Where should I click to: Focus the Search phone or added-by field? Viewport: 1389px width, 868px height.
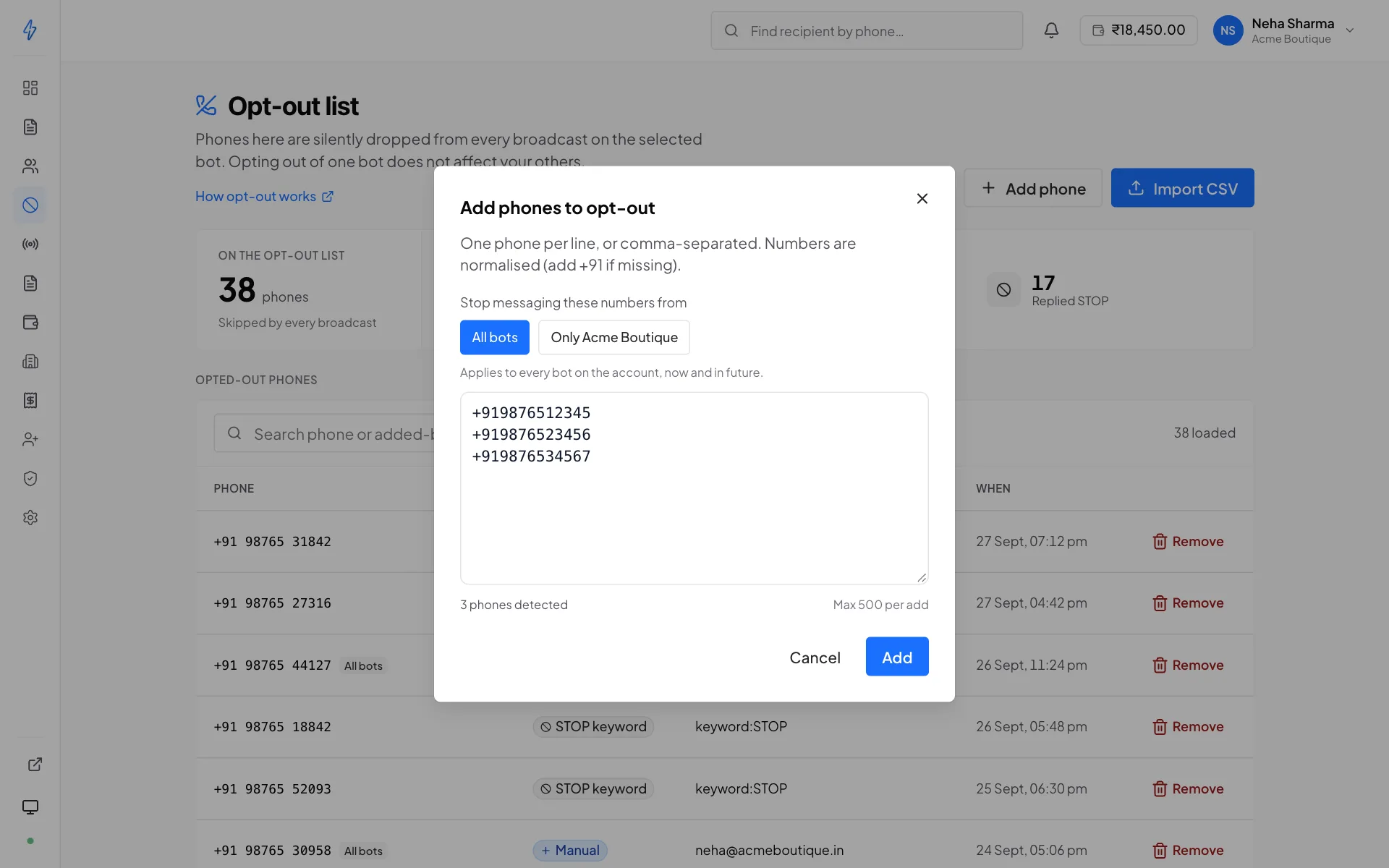click(x=324, y=434)
